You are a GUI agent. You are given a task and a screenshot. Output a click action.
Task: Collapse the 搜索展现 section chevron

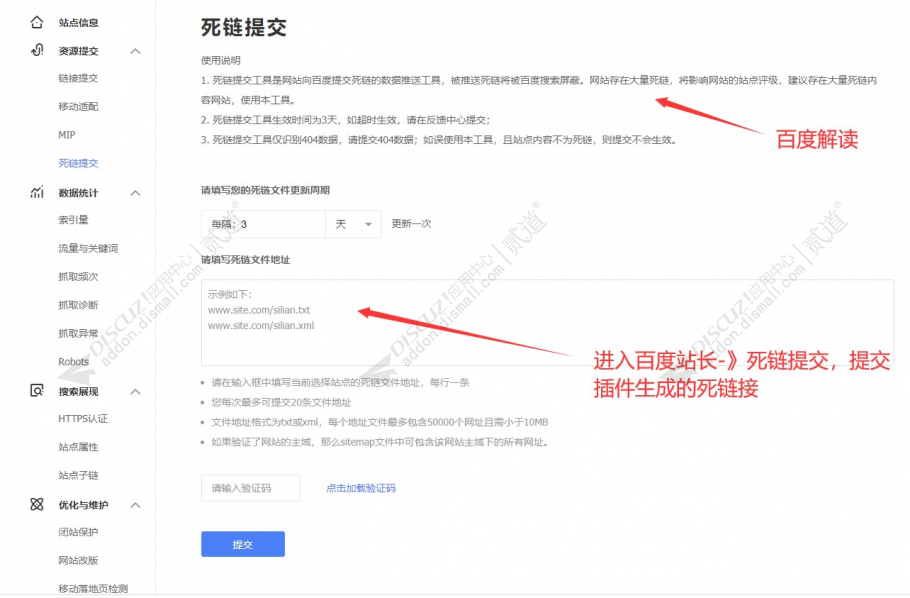pos(135,391)
